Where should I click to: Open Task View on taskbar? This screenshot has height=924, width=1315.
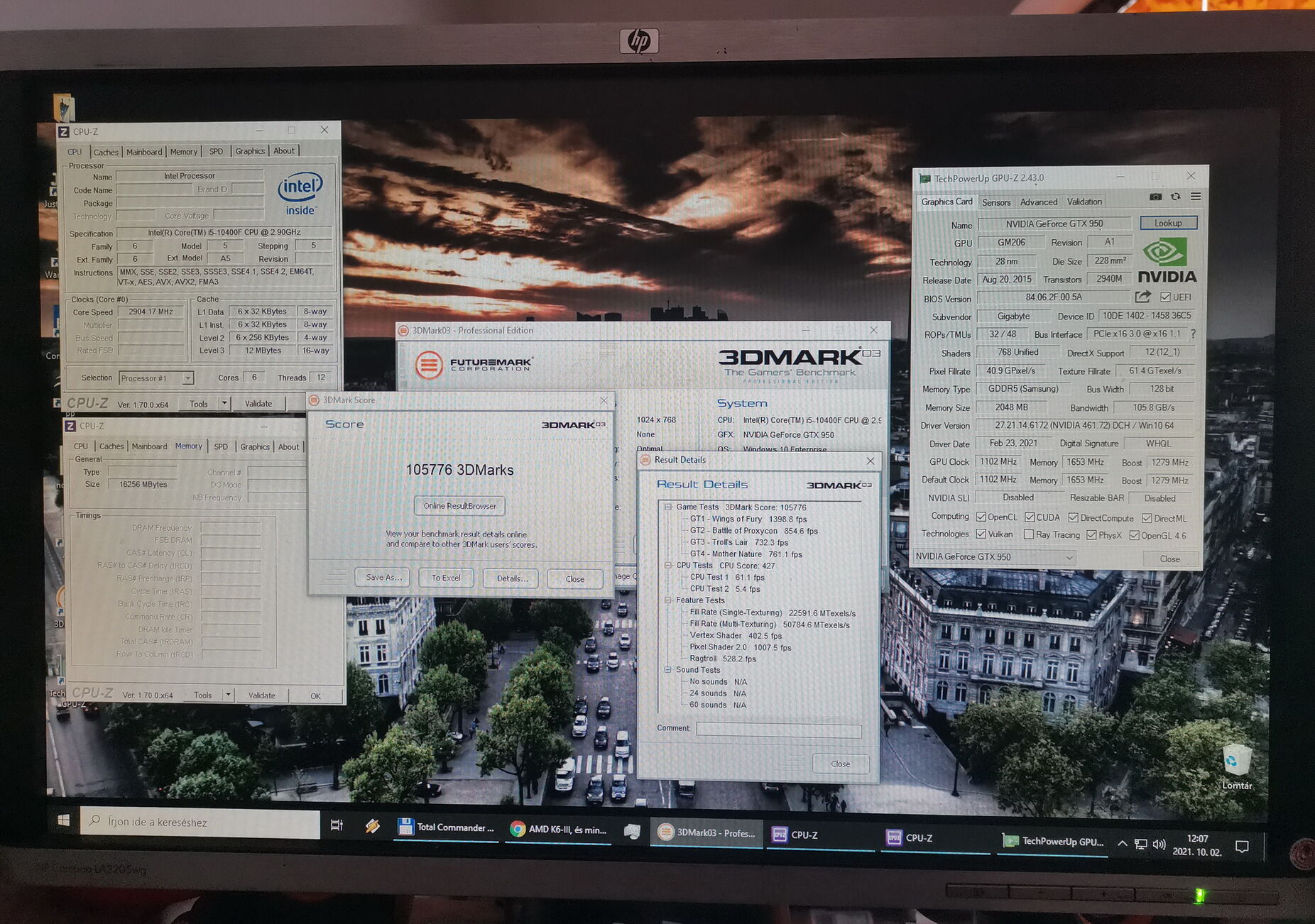coord(337,825)
